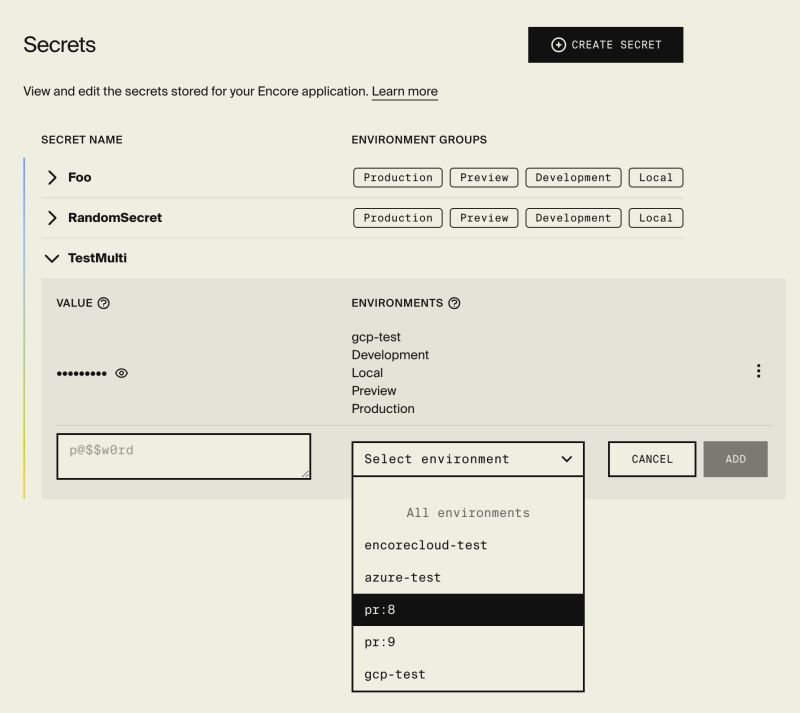Click Foo's Production environment tag
The image size is (800, 713).
397,177
